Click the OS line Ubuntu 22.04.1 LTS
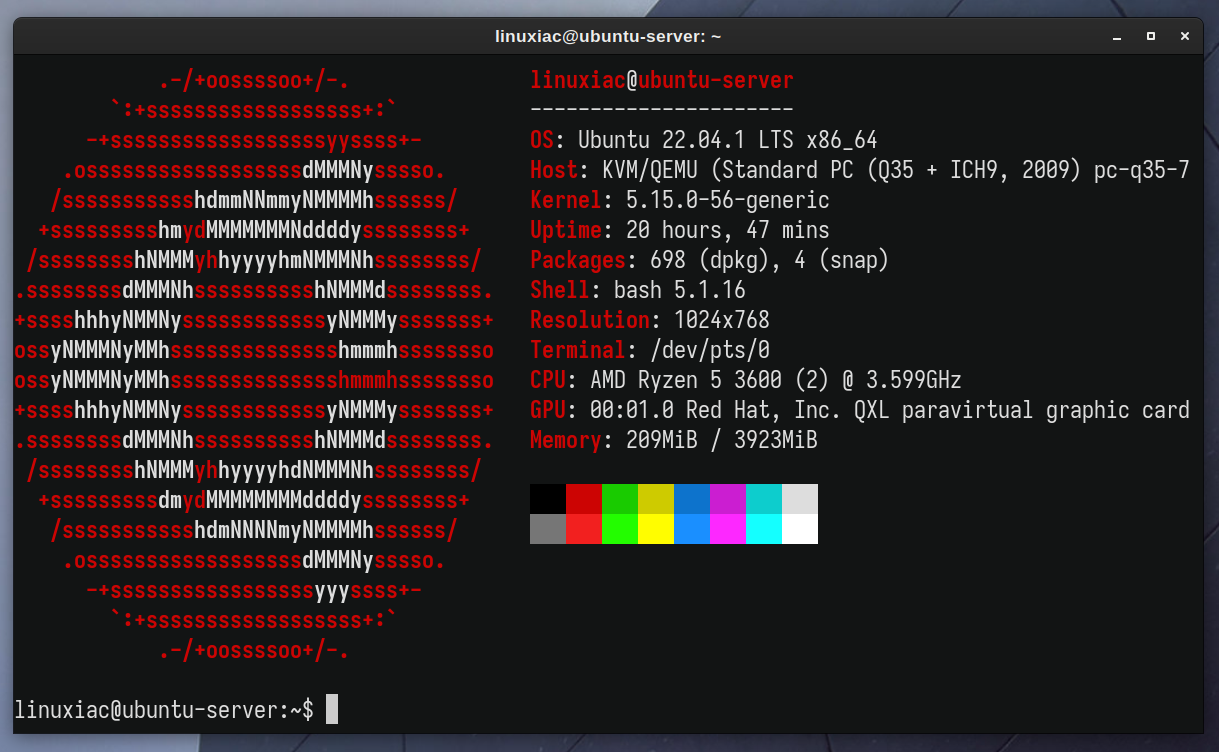 [x=704, y=140]
